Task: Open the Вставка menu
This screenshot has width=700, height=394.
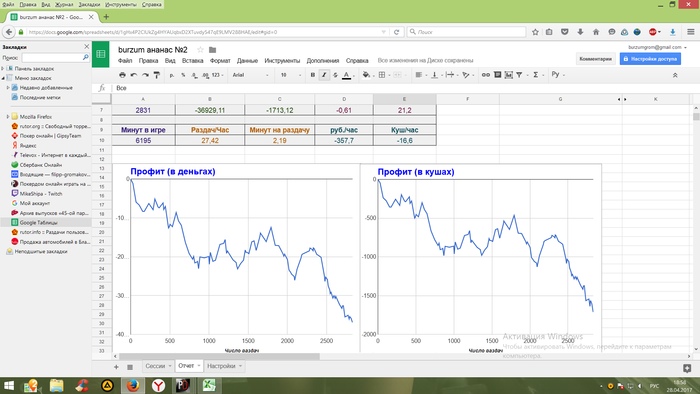Action: (192, 61)
